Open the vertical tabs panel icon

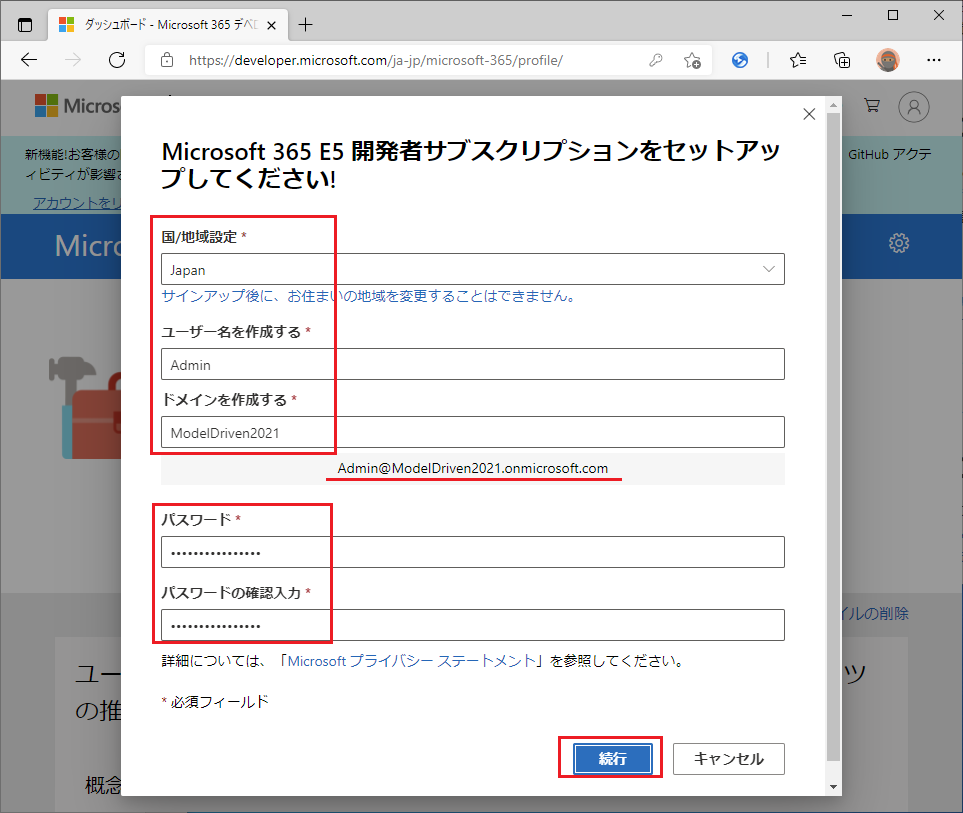click(25, 25)
